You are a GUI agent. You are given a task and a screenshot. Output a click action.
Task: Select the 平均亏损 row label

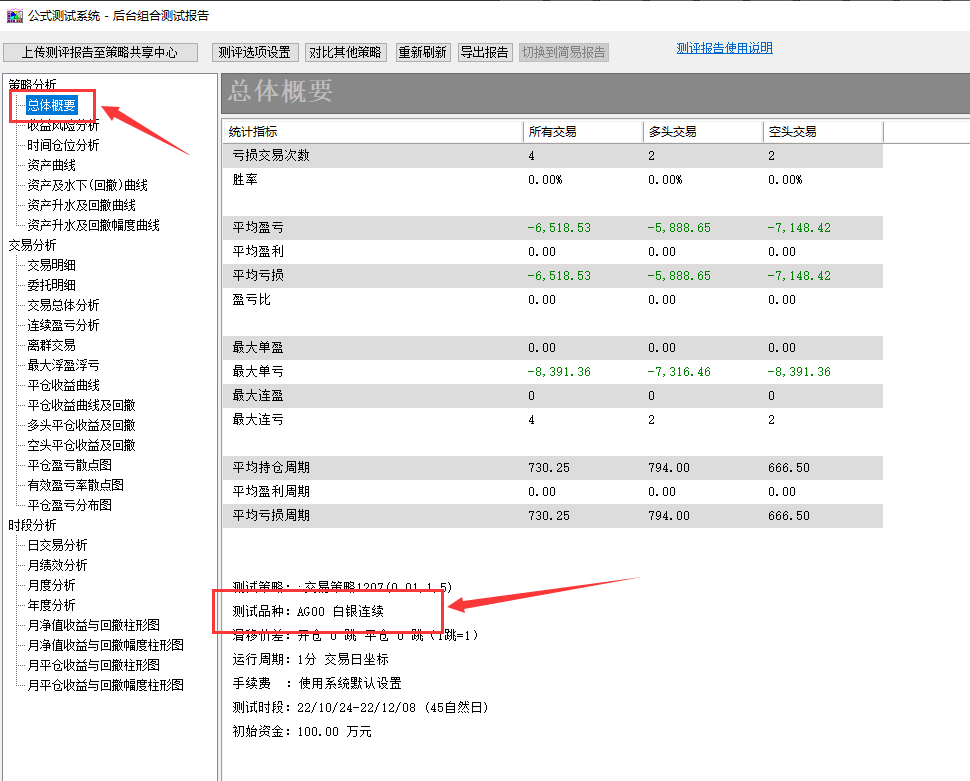click(x=258, y=275)
